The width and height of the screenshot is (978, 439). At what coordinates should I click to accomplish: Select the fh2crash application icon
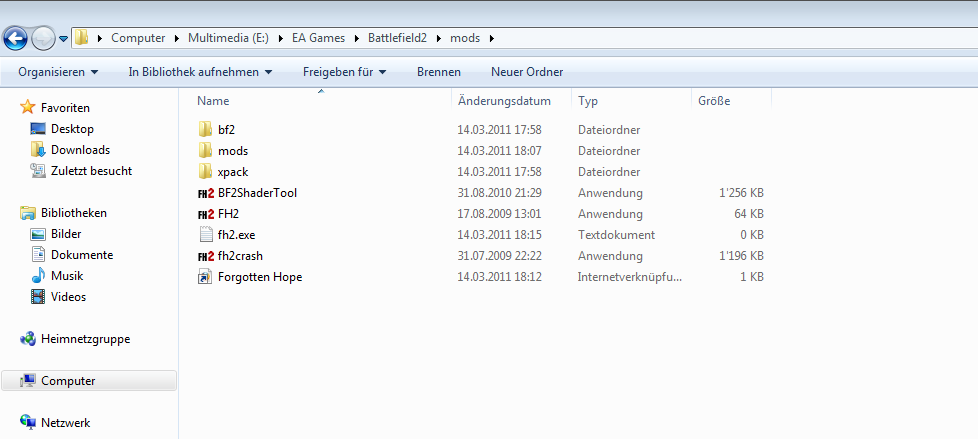[x=206, y=256]
